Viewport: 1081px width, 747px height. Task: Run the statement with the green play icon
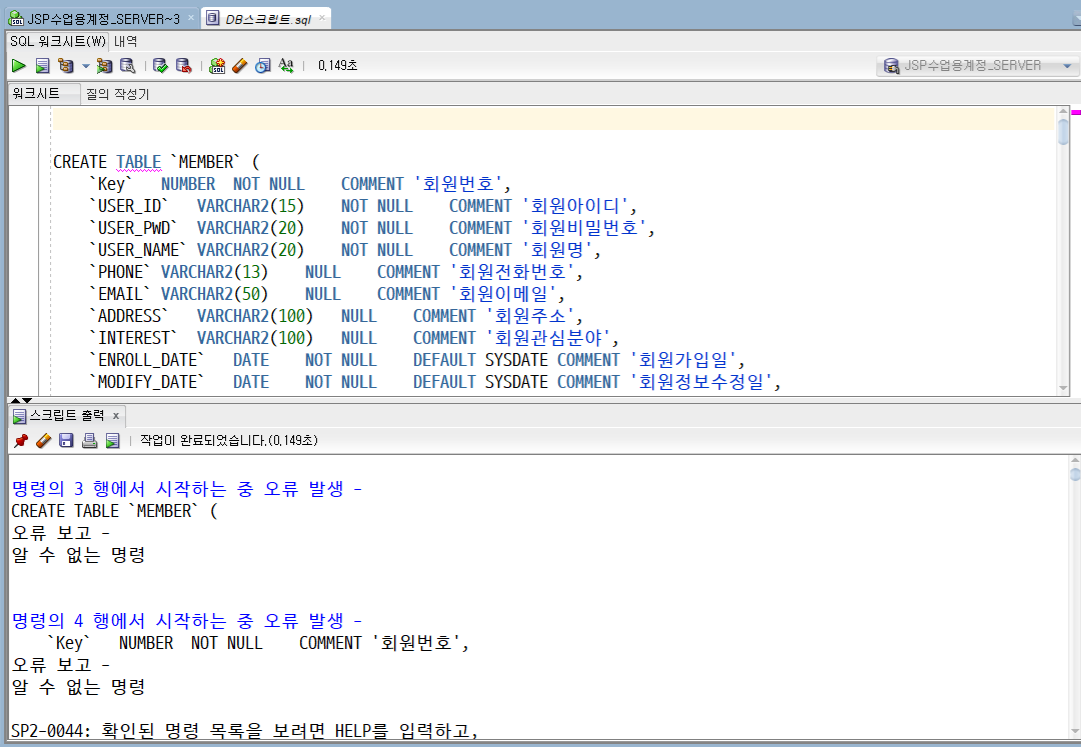click(19, 65)
